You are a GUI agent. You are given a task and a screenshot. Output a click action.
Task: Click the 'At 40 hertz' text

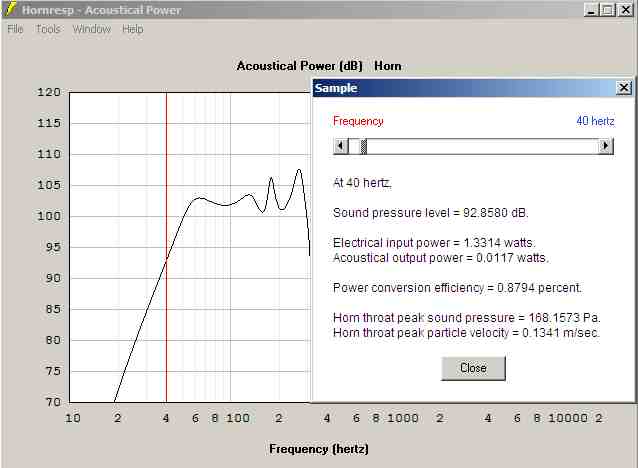coord(362,183)
